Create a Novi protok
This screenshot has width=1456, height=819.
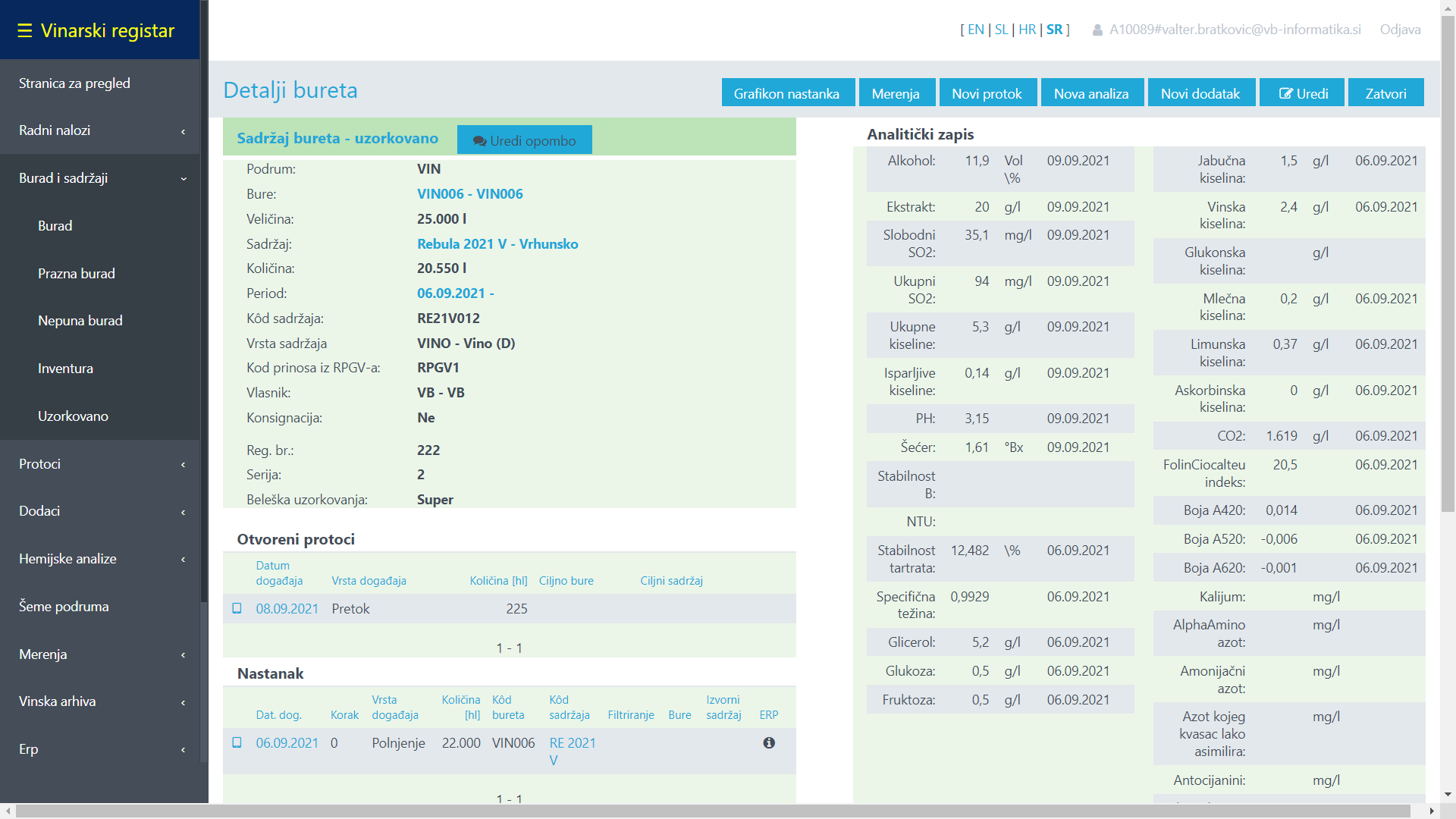tap(987, 93)
